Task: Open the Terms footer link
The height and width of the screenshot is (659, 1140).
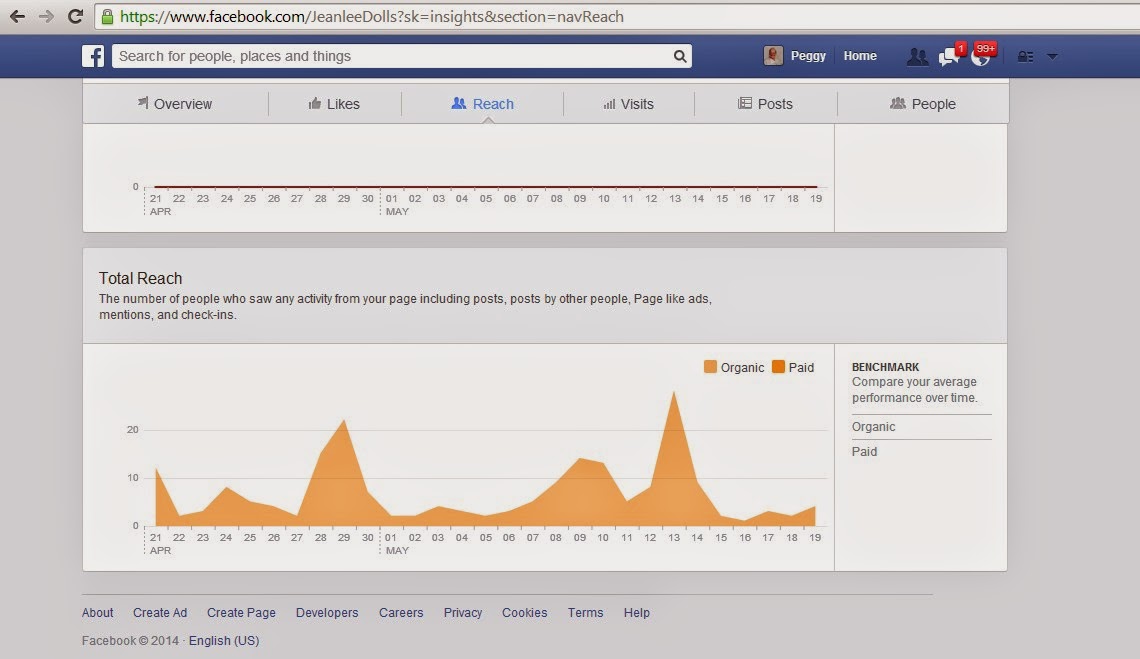Action: point(585,612)
